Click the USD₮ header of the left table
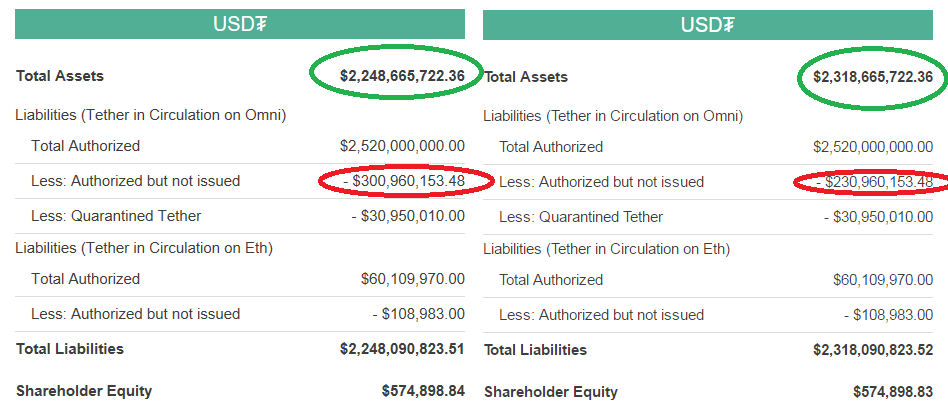This screenshot has height=413, width=948. pos(239,25)
